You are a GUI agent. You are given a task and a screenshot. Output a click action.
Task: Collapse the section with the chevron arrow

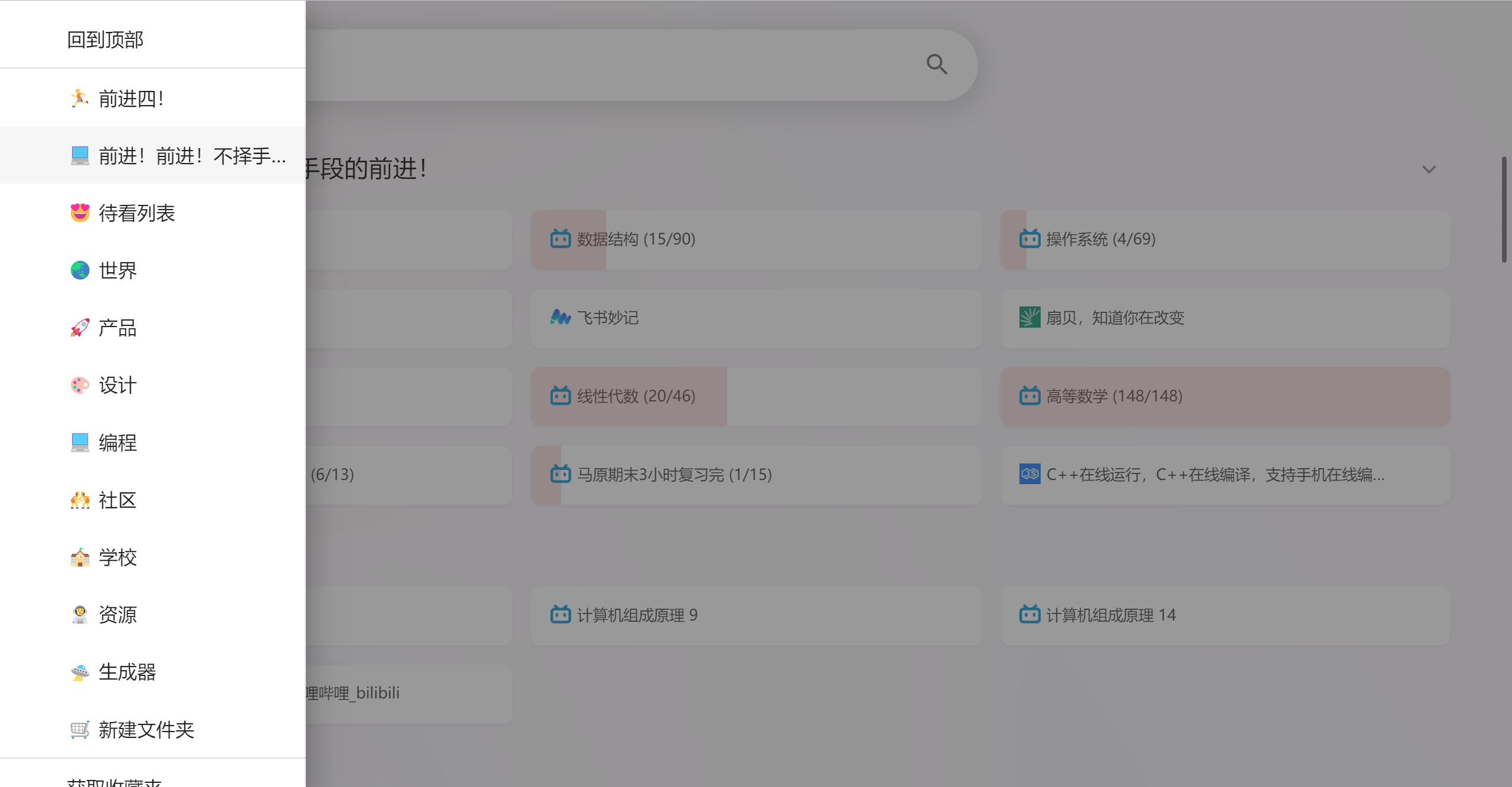[x=1429, y=169]
